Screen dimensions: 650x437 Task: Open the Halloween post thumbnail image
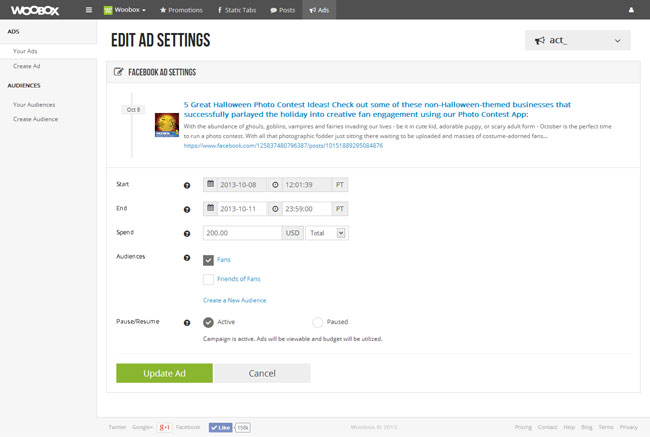click(x=167, y=125)
